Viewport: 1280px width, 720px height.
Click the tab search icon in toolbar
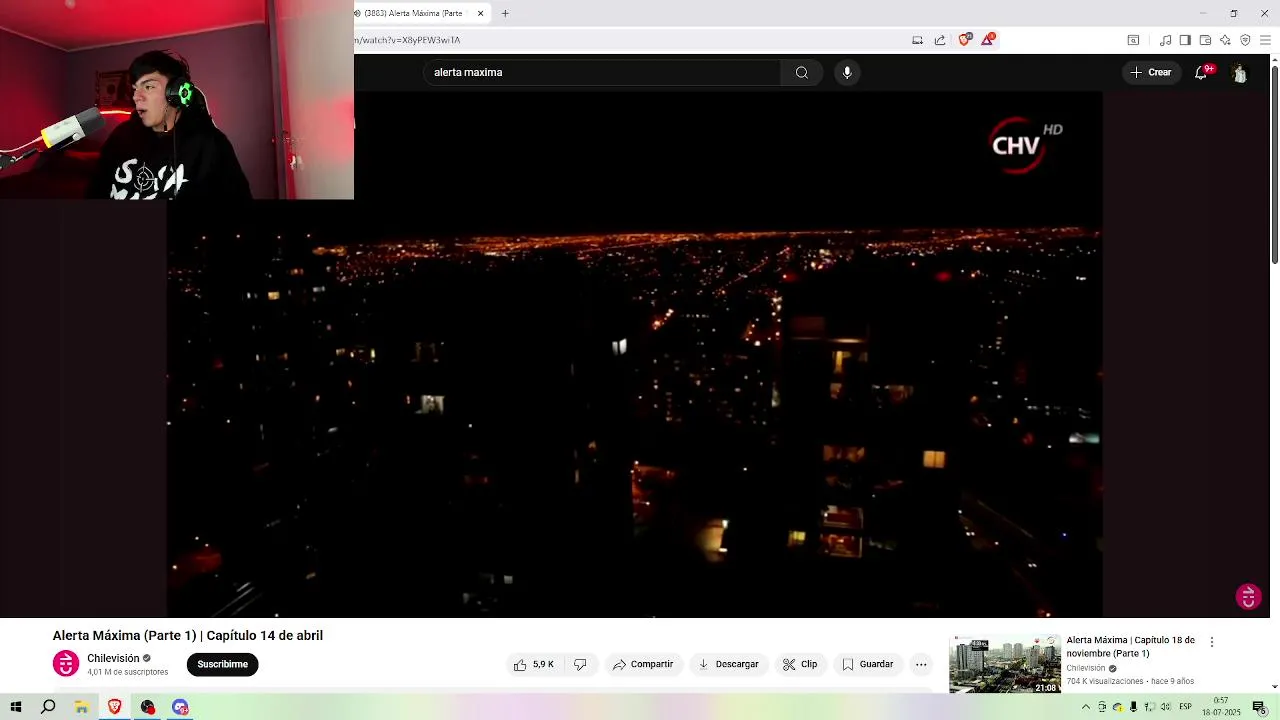pyautogui.click(x=1133, y=40)
